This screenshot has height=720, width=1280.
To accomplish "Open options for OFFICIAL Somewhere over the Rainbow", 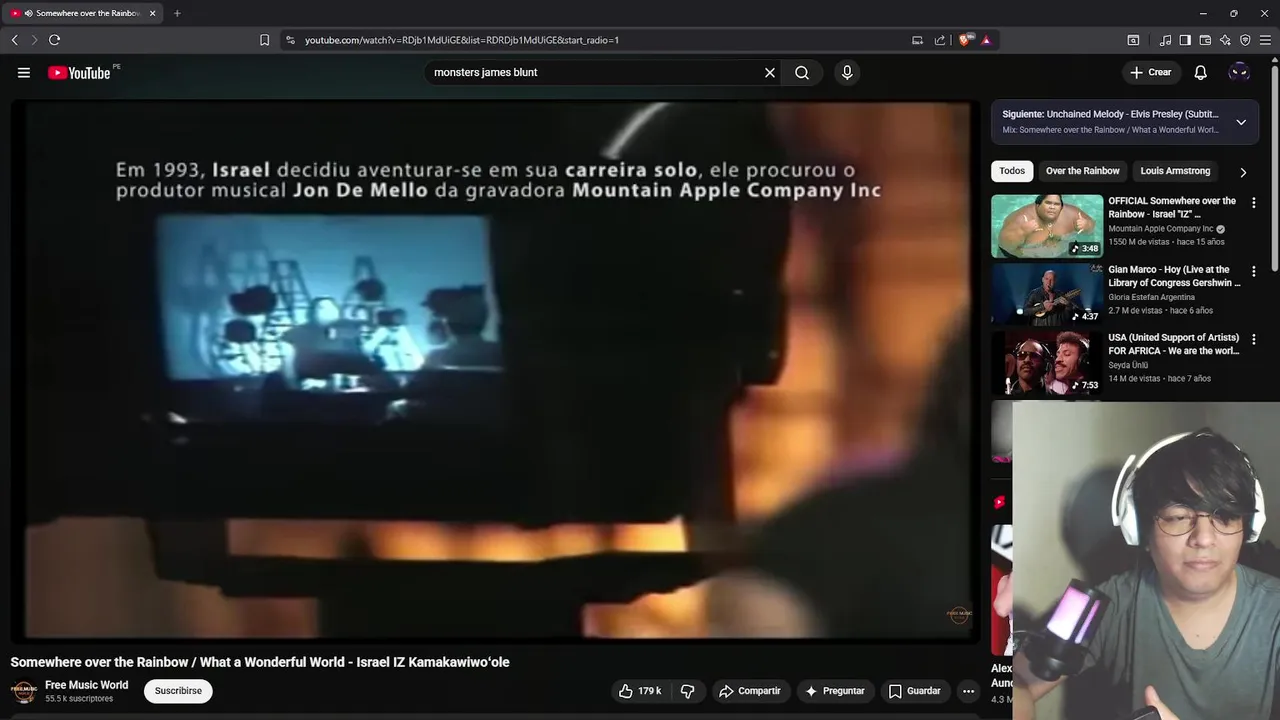I will pos(1254,203).
